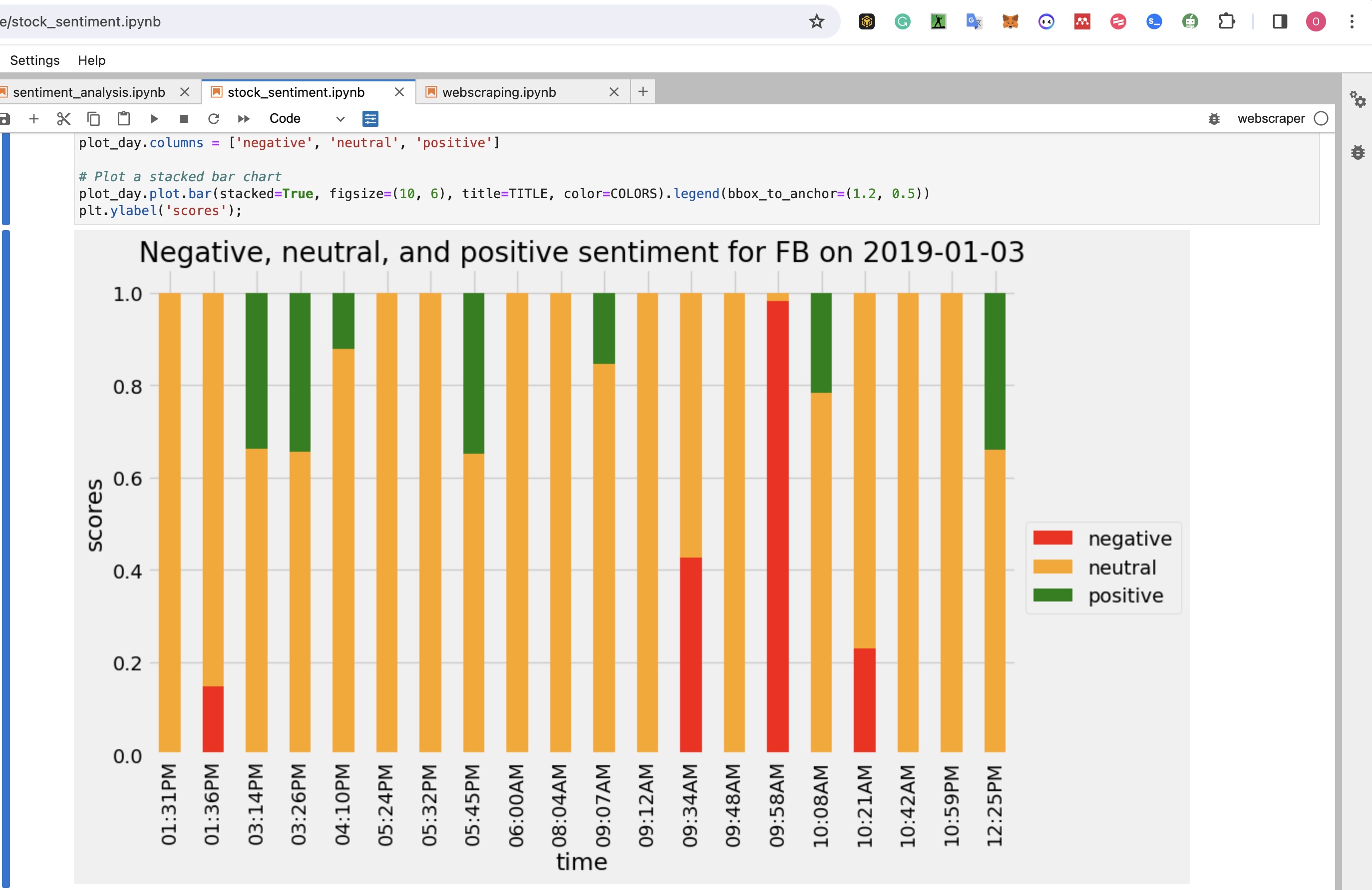Open the Chrome profile avatar
The image size is (1372, 890).
click(1316, 22)
